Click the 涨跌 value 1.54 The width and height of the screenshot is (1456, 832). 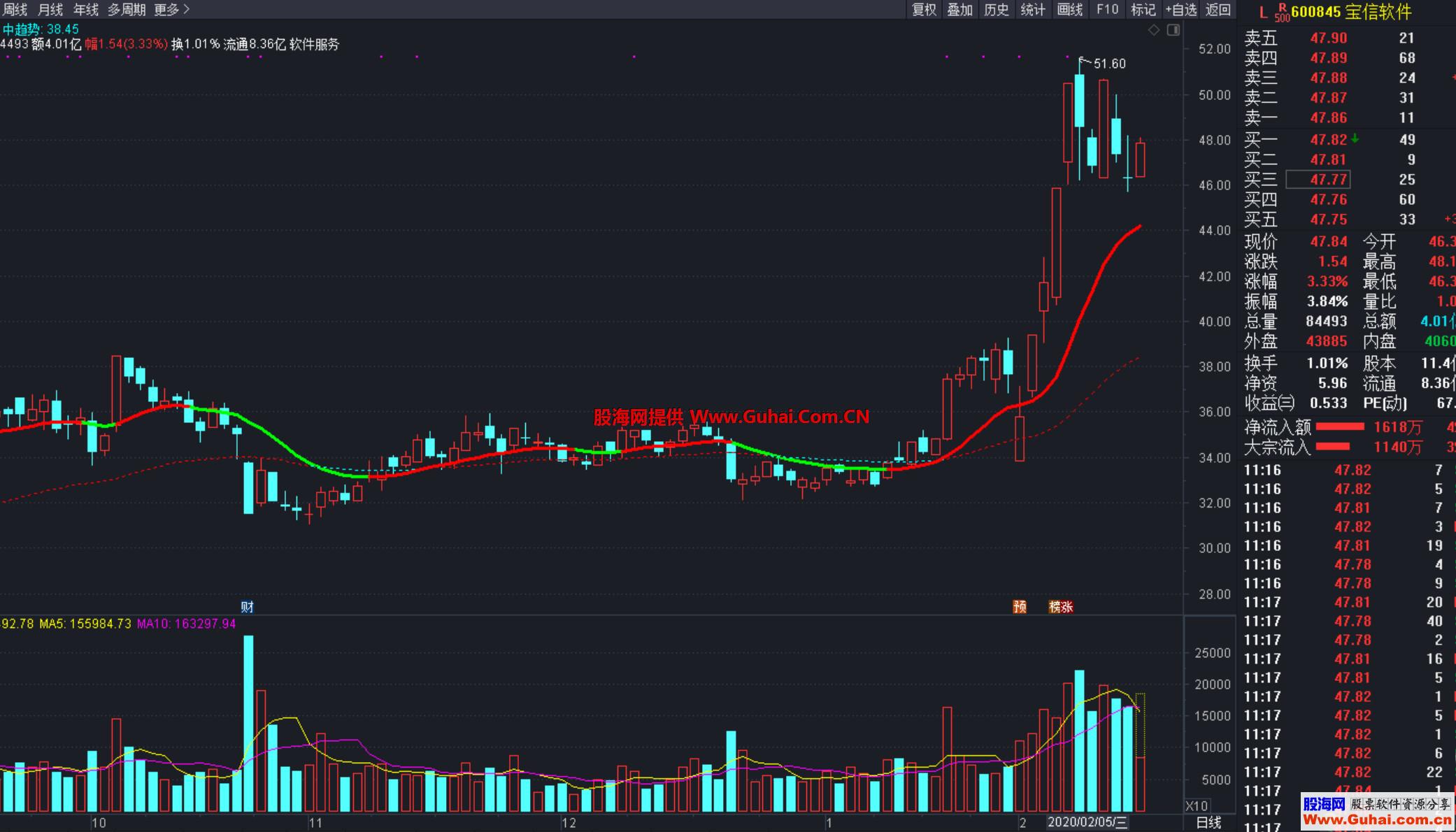[1332, 261]
